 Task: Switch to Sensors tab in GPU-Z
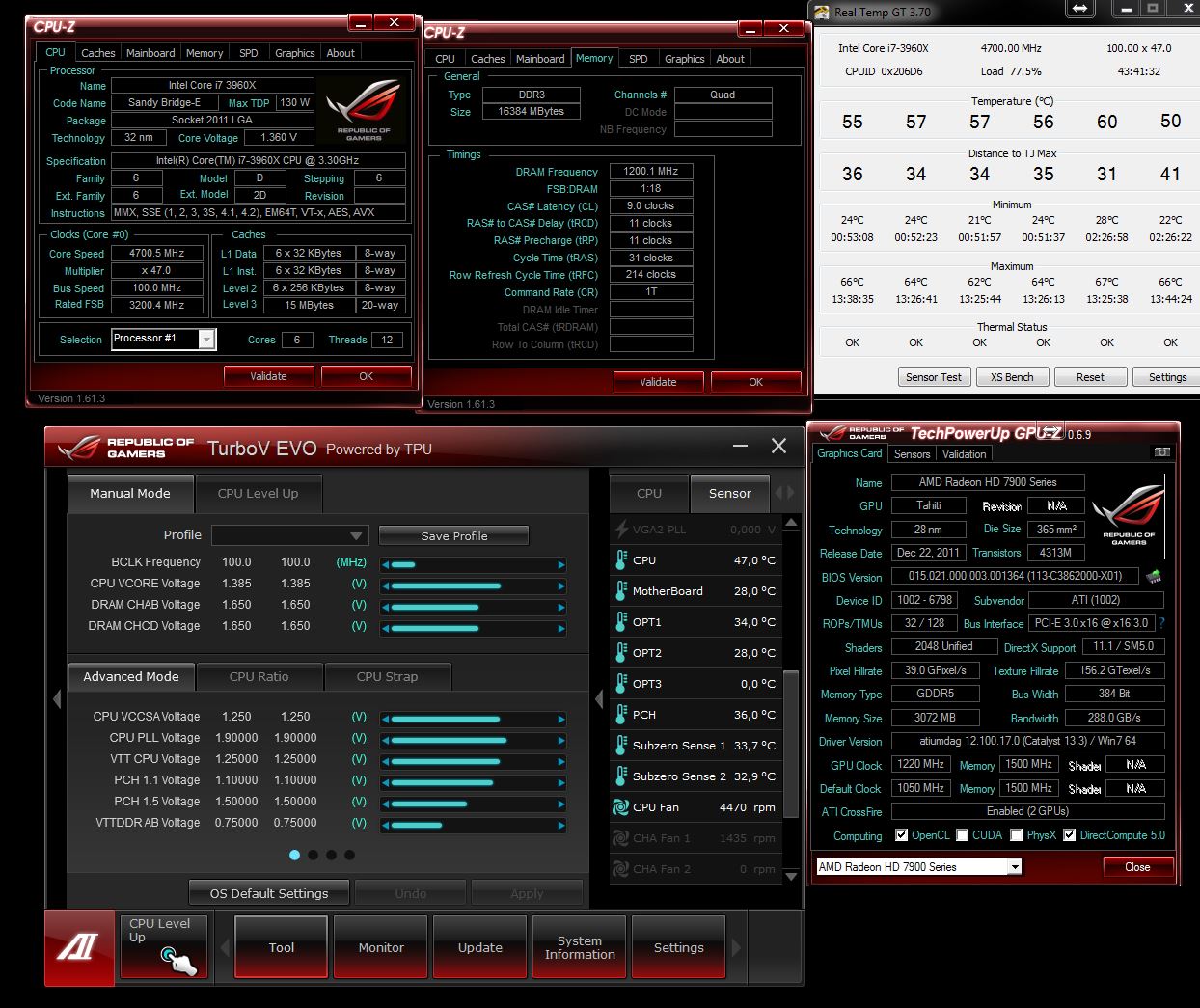click(912, 454)
